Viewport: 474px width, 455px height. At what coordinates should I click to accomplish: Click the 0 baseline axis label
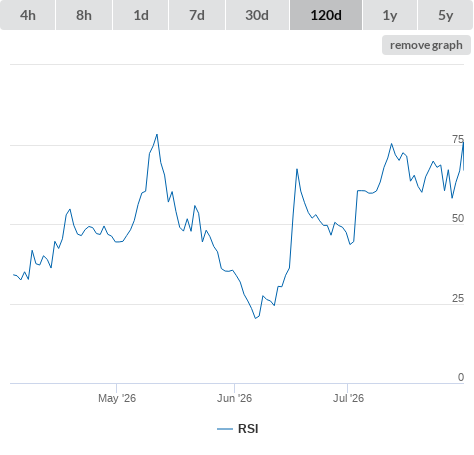click(461, 377)
